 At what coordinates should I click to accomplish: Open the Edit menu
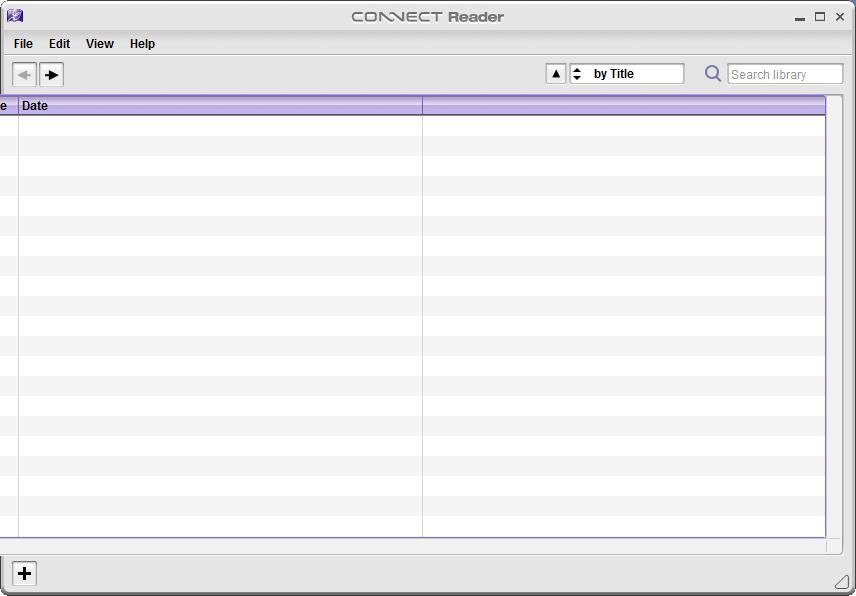(x=60, y=44)
